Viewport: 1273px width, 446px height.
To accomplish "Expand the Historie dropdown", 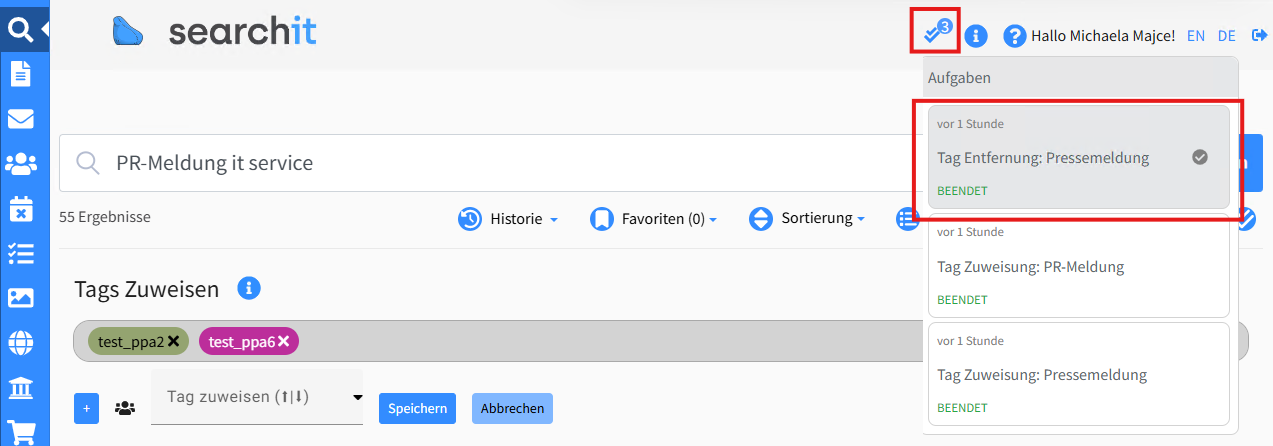I will point(508,218).
